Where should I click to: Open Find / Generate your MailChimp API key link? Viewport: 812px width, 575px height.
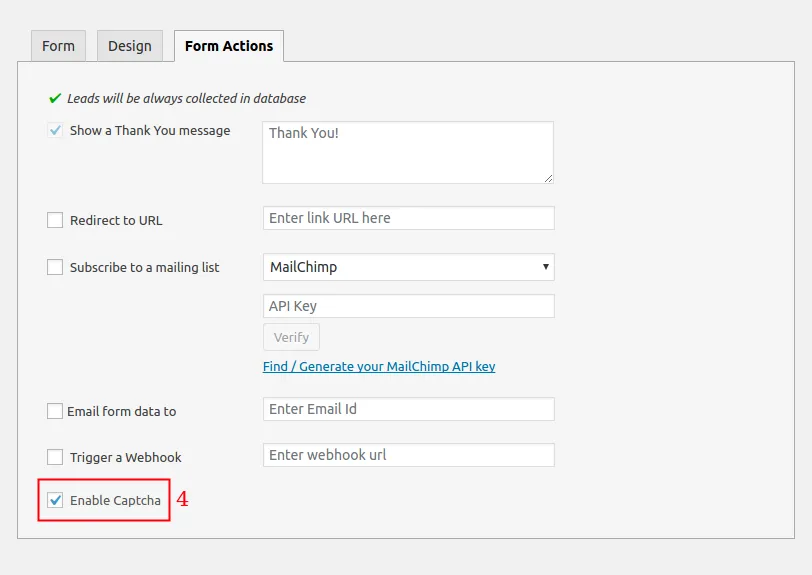pyautogui.click(x=379, y=366)
